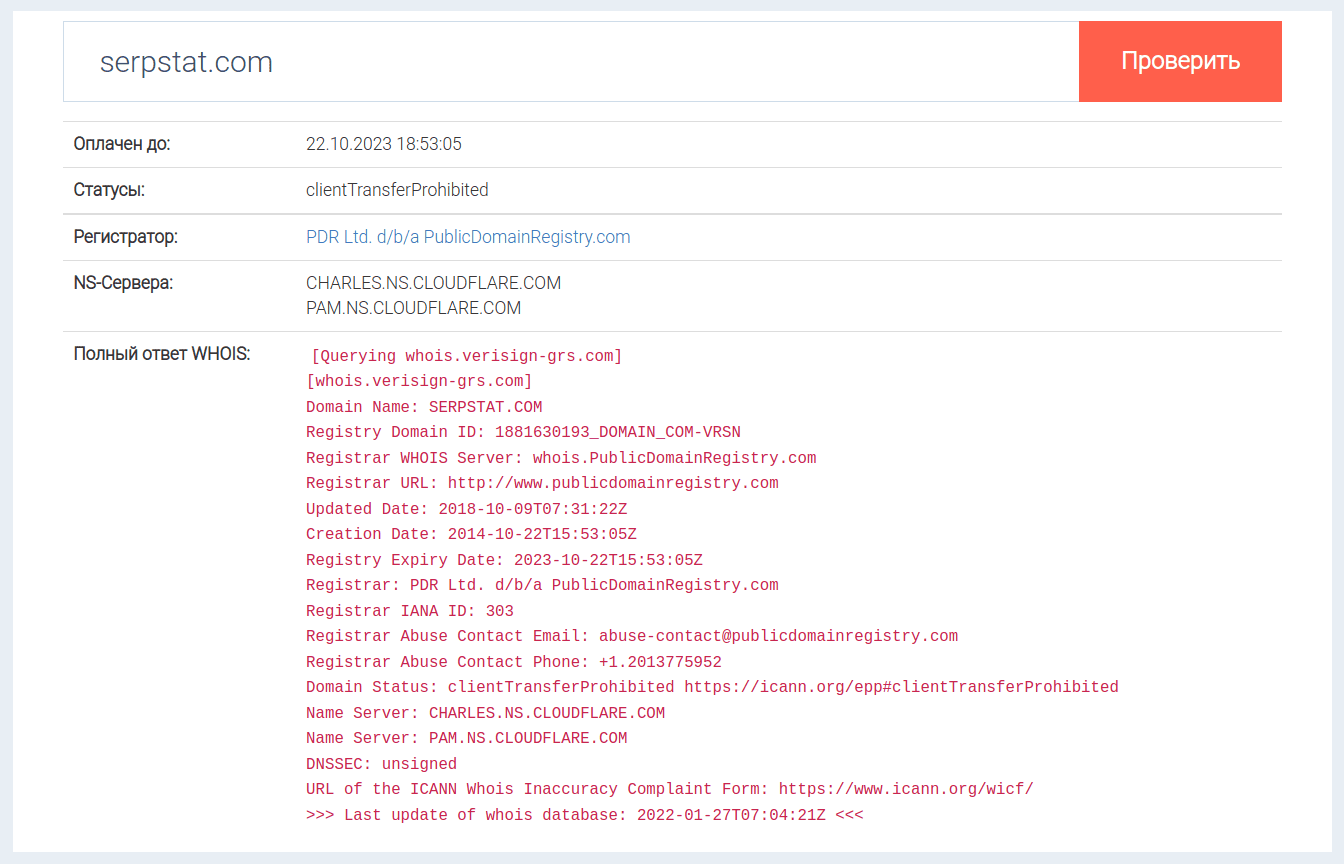The width and height of the screenshot is (1344, 864).
Task: Click the Registrar IANA ID: 303 line
Action: [x=410, y=611]
